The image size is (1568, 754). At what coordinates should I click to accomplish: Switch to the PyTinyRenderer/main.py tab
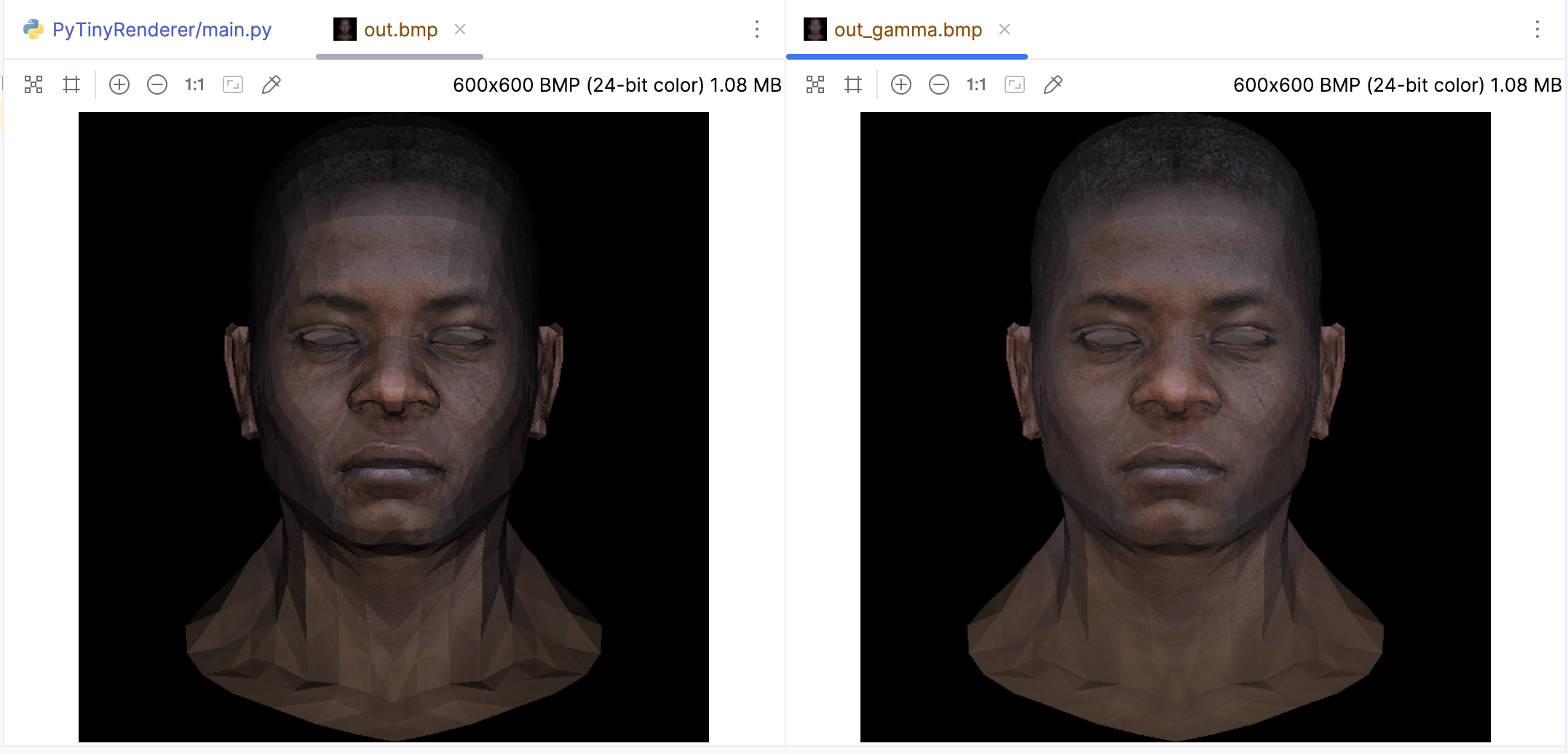[161, 29]
